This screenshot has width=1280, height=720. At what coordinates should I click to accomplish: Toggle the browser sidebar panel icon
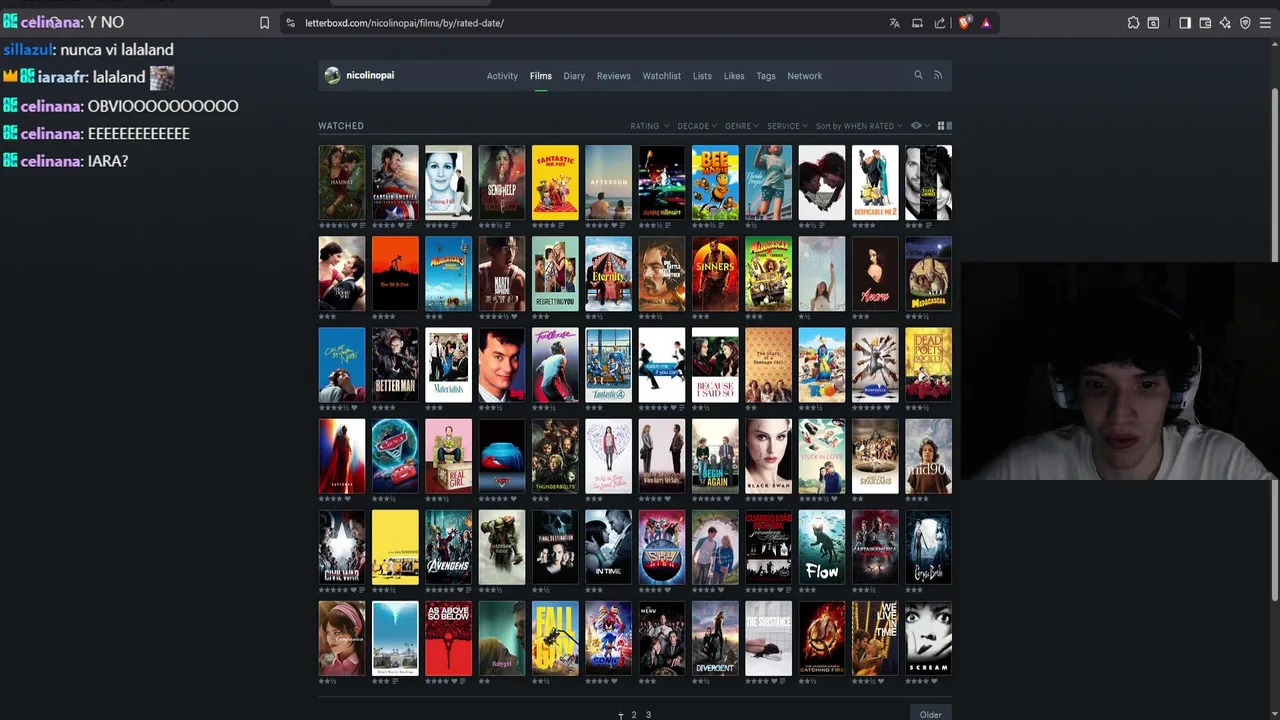coord(1185,23)
